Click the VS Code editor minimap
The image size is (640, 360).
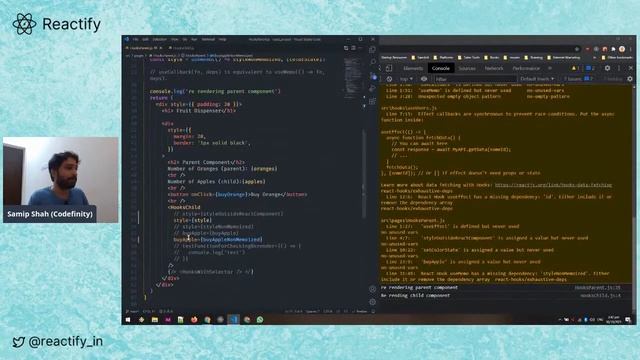click(x=352, y=78)
